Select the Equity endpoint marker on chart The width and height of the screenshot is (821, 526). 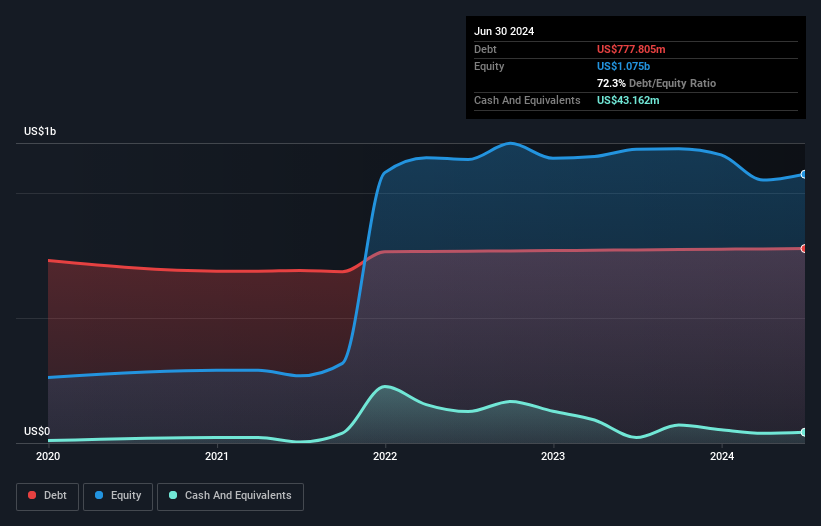pos(804,174)
